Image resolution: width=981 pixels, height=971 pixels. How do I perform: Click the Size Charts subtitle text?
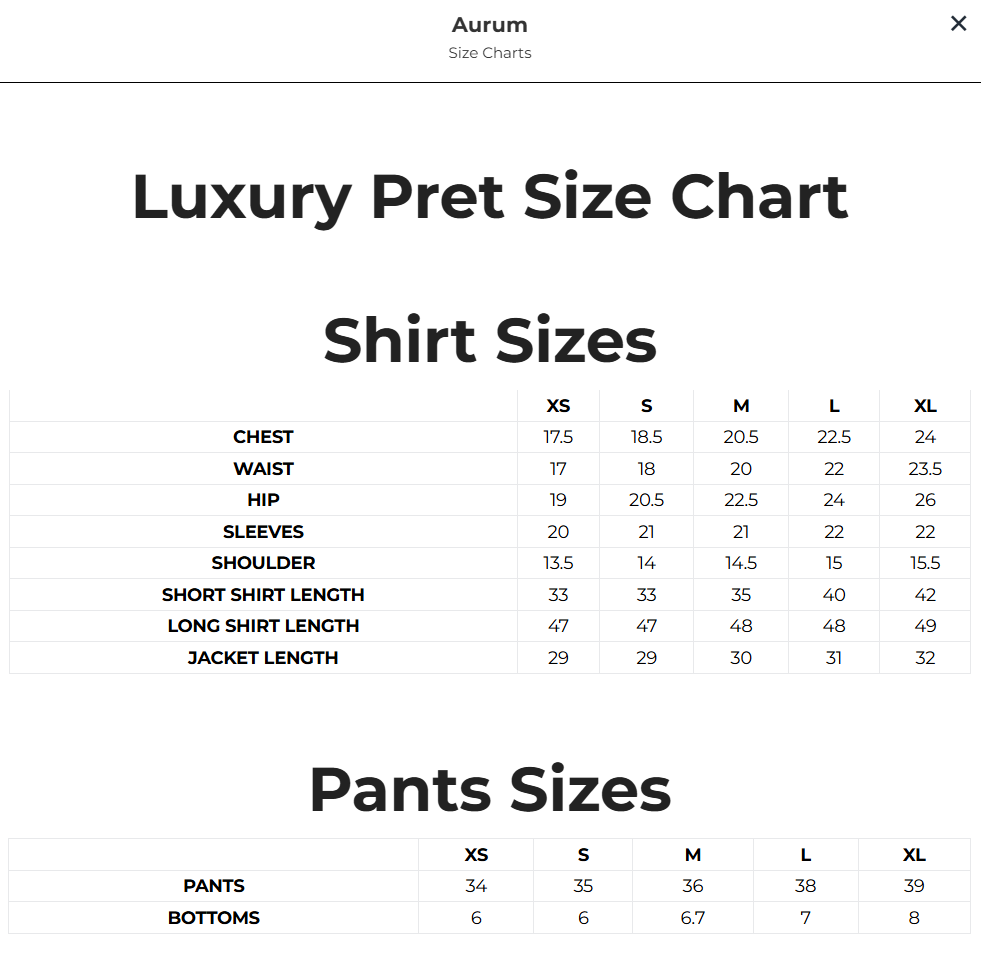[490, 53]
